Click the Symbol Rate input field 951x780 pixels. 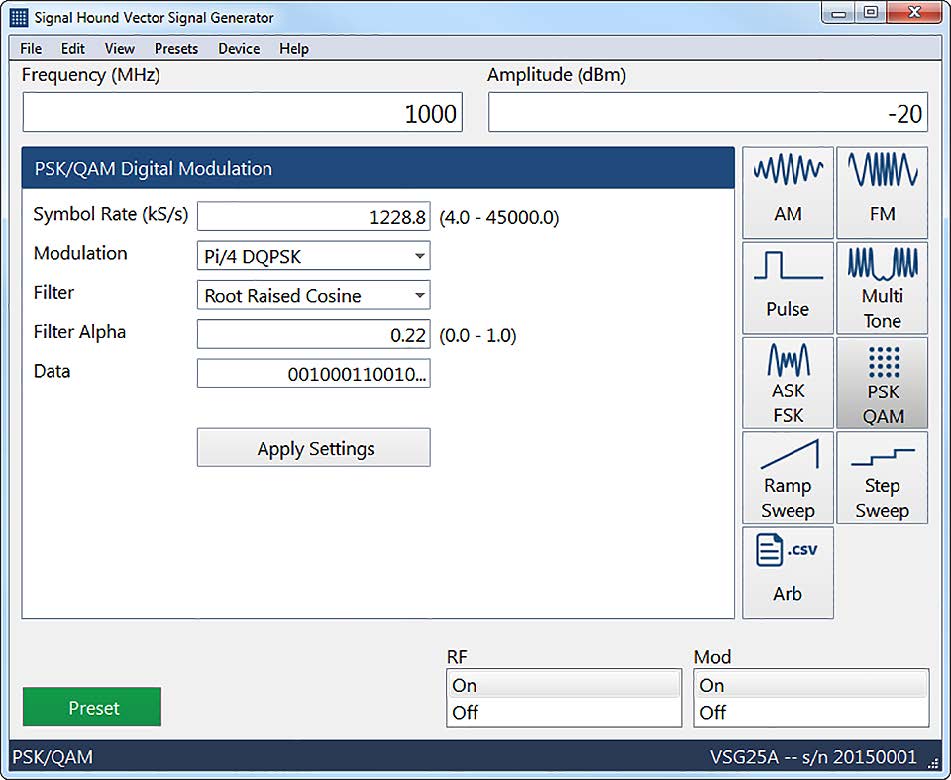point(314,216)
